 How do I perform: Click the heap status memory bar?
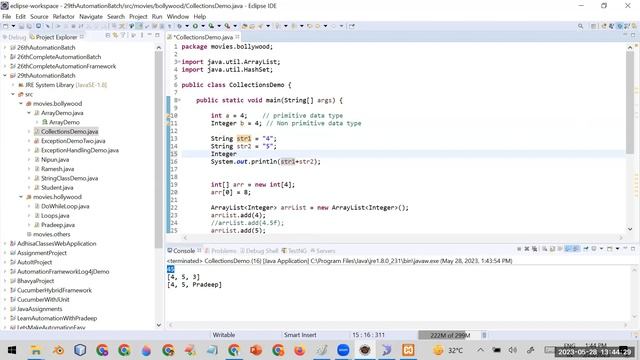(x=449, y=335)
